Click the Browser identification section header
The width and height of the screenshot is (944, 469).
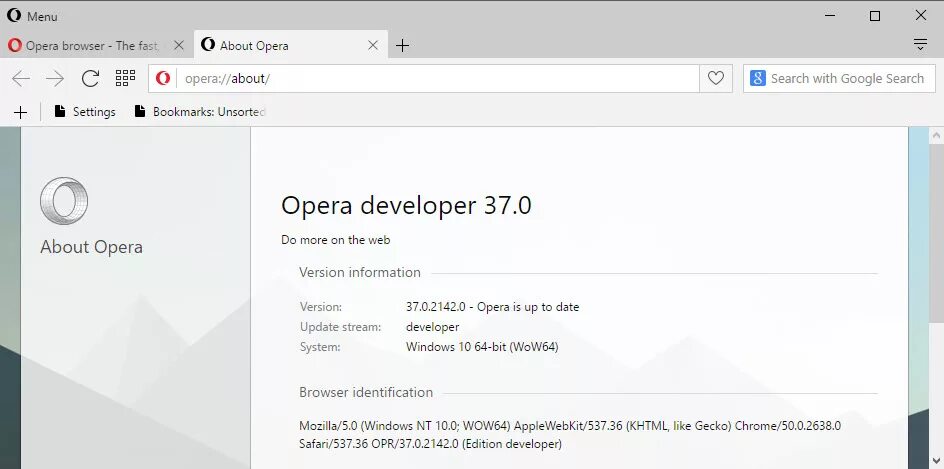(366, 393)
